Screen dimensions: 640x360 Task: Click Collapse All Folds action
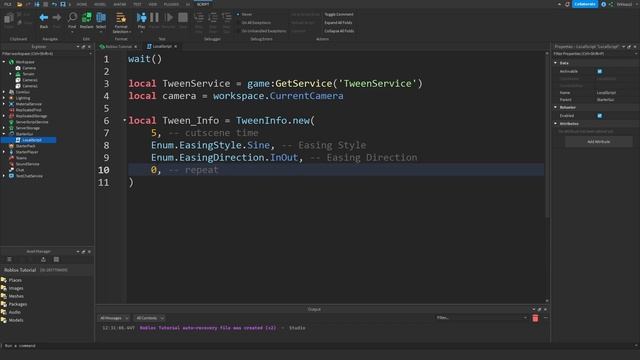click(x=339, y=31)
